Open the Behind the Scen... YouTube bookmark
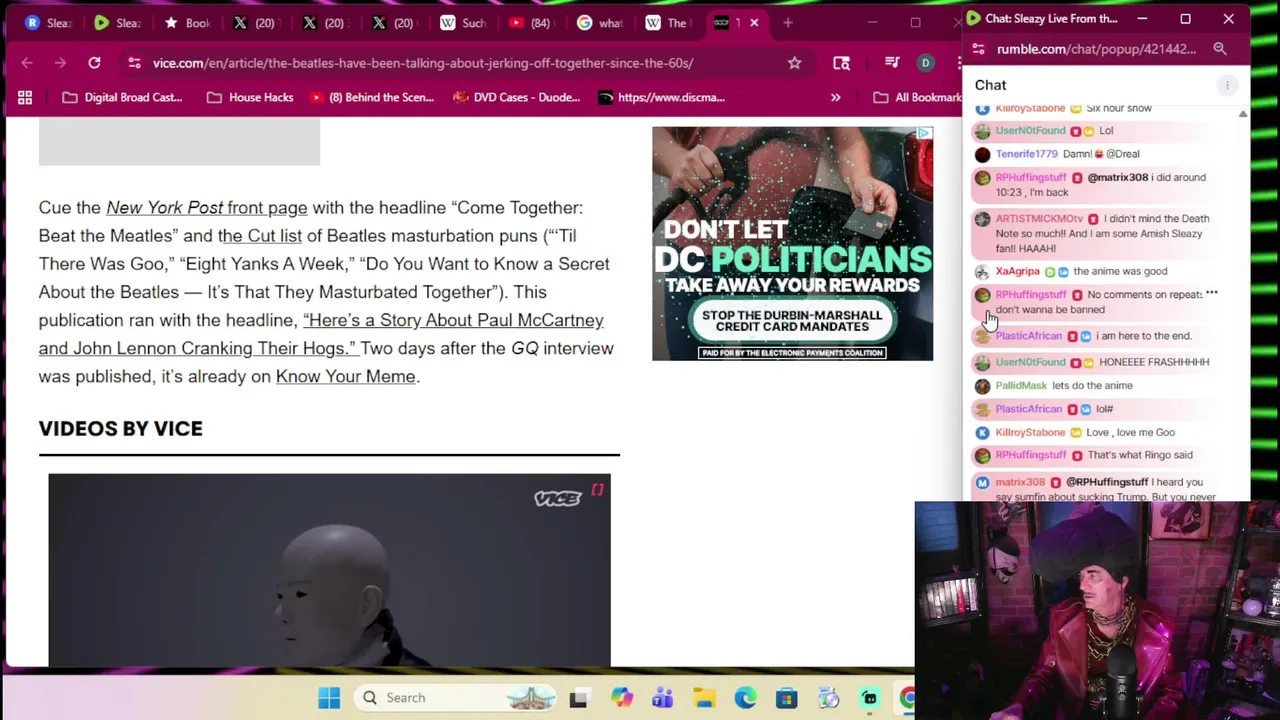Viewport: 1280px width, 720px height. (372, 97)
